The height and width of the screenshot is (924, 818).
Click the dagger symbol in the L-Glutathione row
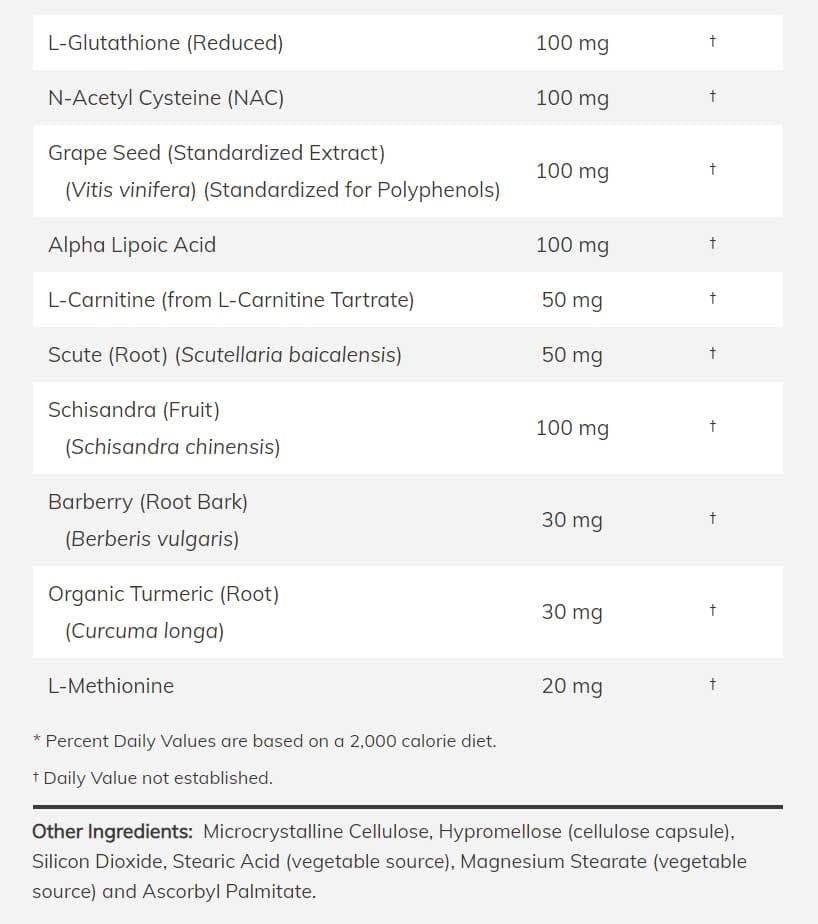[713, 41]
